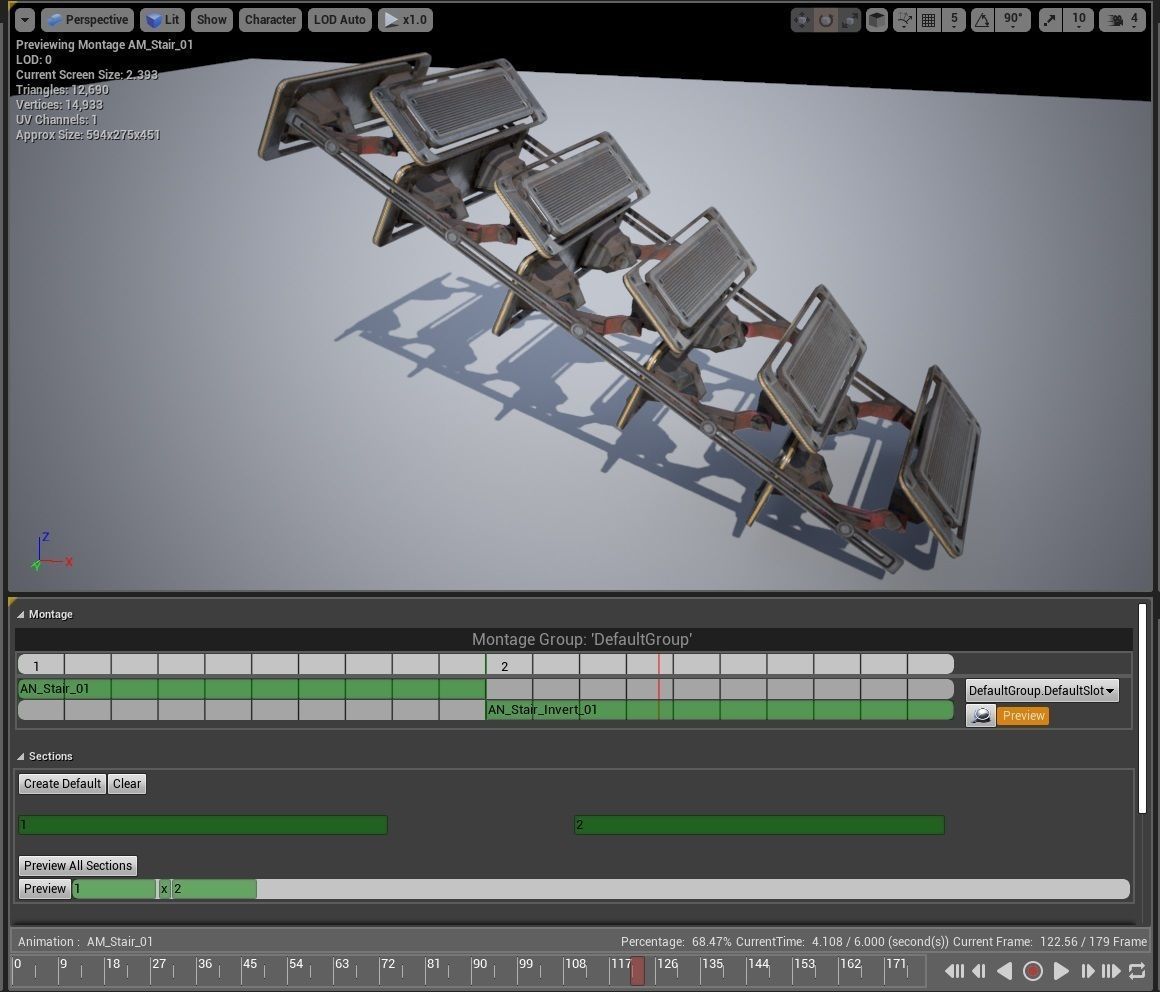This screenshot has height=992, width=1160.
Task: Open the LOD Auto menu
Action: [x=340, y=20]
